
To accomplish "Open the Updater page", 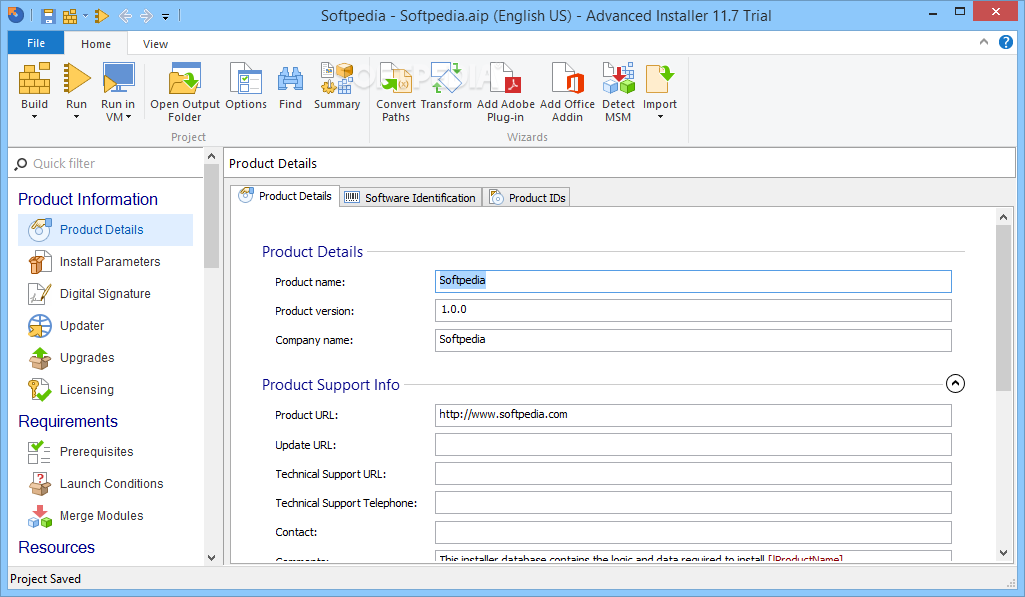I will point(105,326).
